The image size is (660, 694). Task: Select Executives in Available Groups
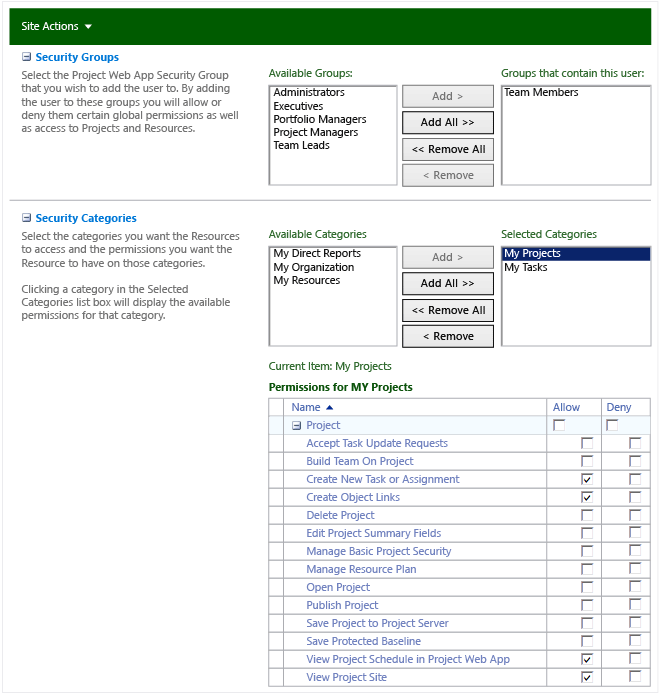click(298, 106)
